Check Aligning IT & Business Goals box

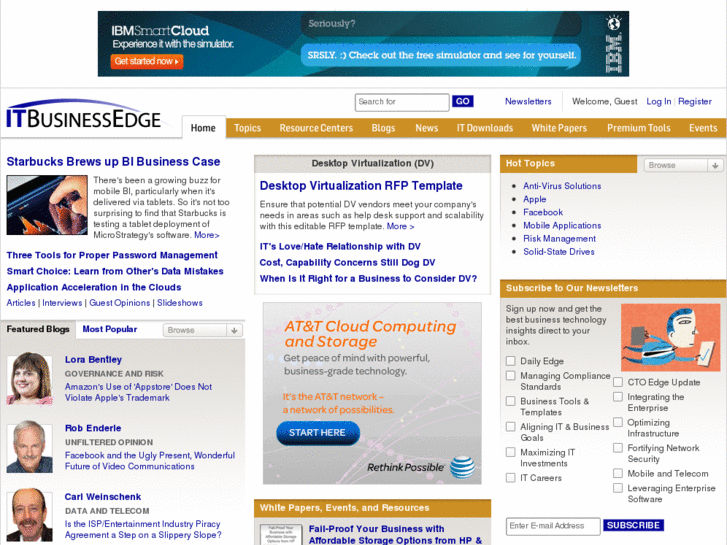point(510,426)
